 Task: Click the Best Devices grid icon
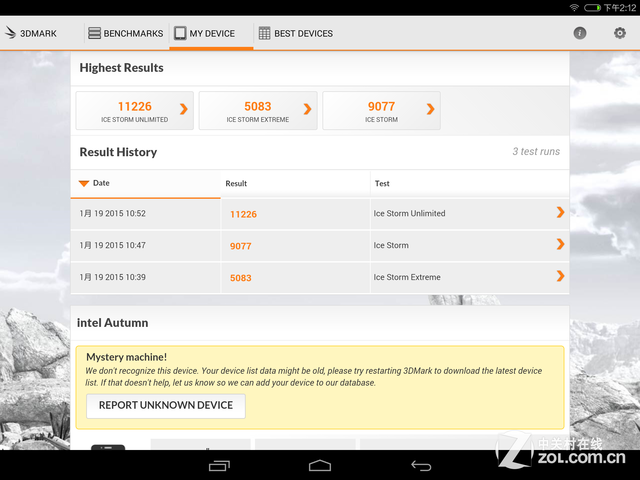coord(264,33)
